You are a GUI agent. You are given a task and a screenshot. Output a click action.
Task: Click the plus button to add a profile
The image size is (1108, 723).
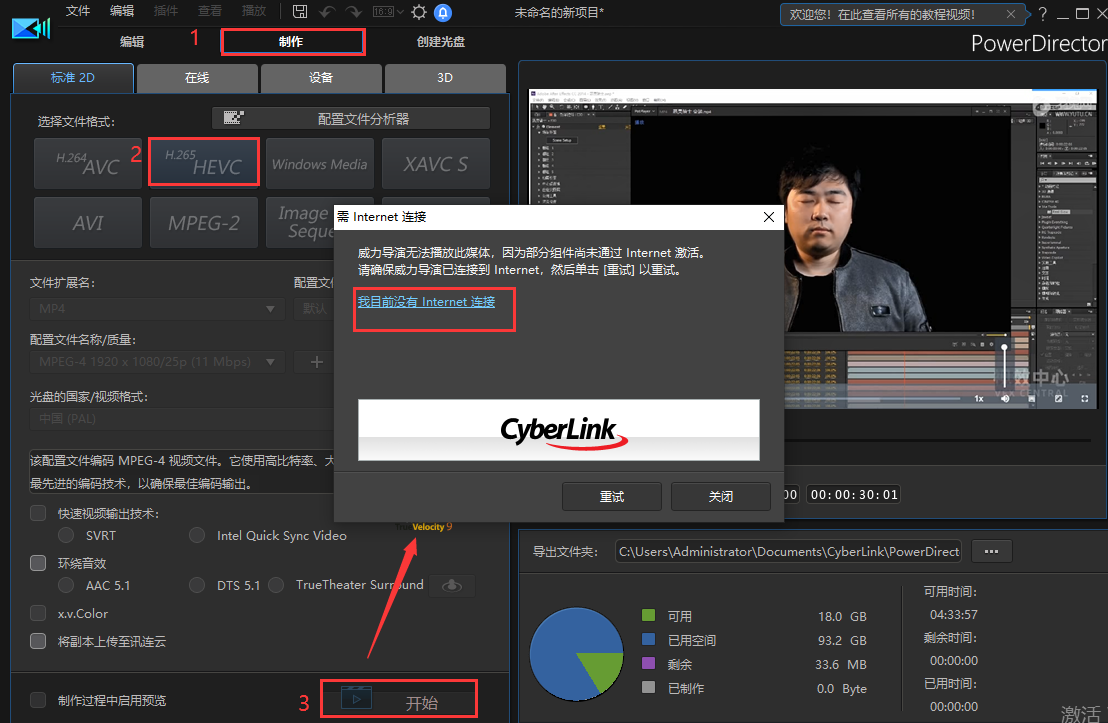314,362
